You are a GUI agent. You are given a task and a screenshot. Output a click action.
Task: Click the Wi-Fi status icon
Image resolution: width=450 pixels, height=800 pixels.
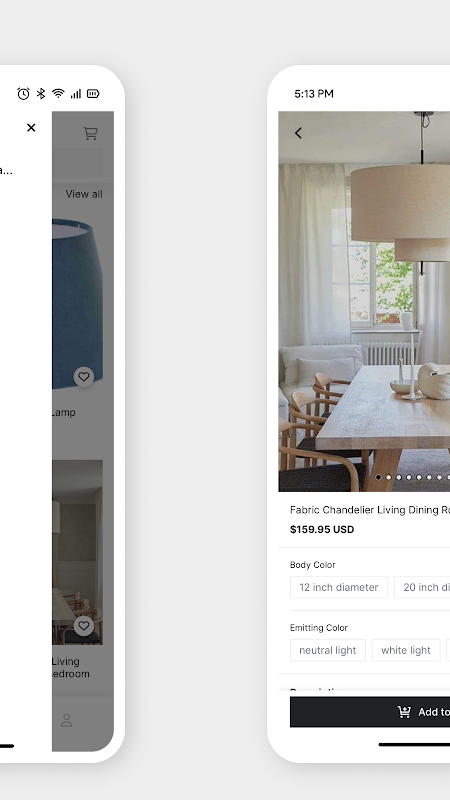click(x=58, y=93)
